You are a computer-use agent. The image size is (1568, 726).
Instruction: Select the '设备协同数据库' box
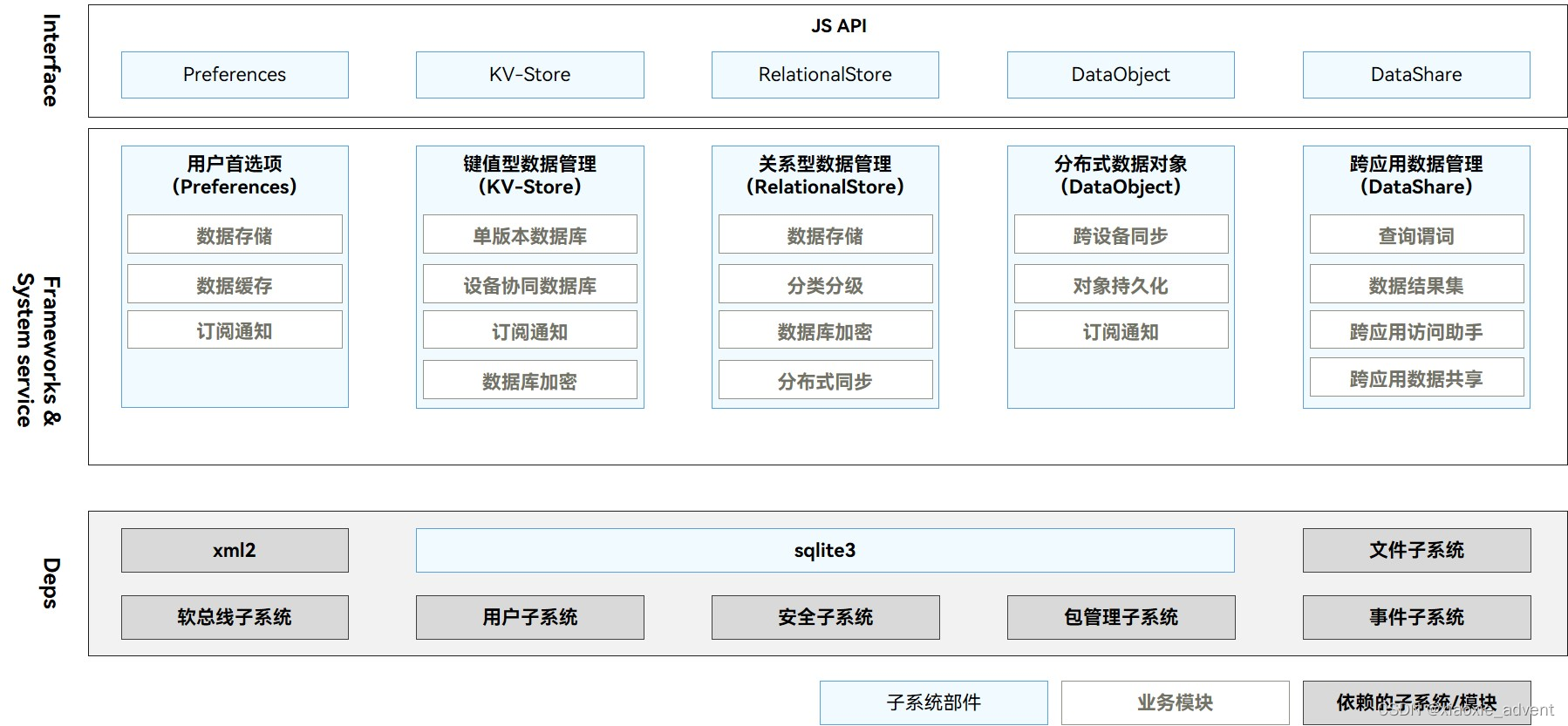(530, 284)
